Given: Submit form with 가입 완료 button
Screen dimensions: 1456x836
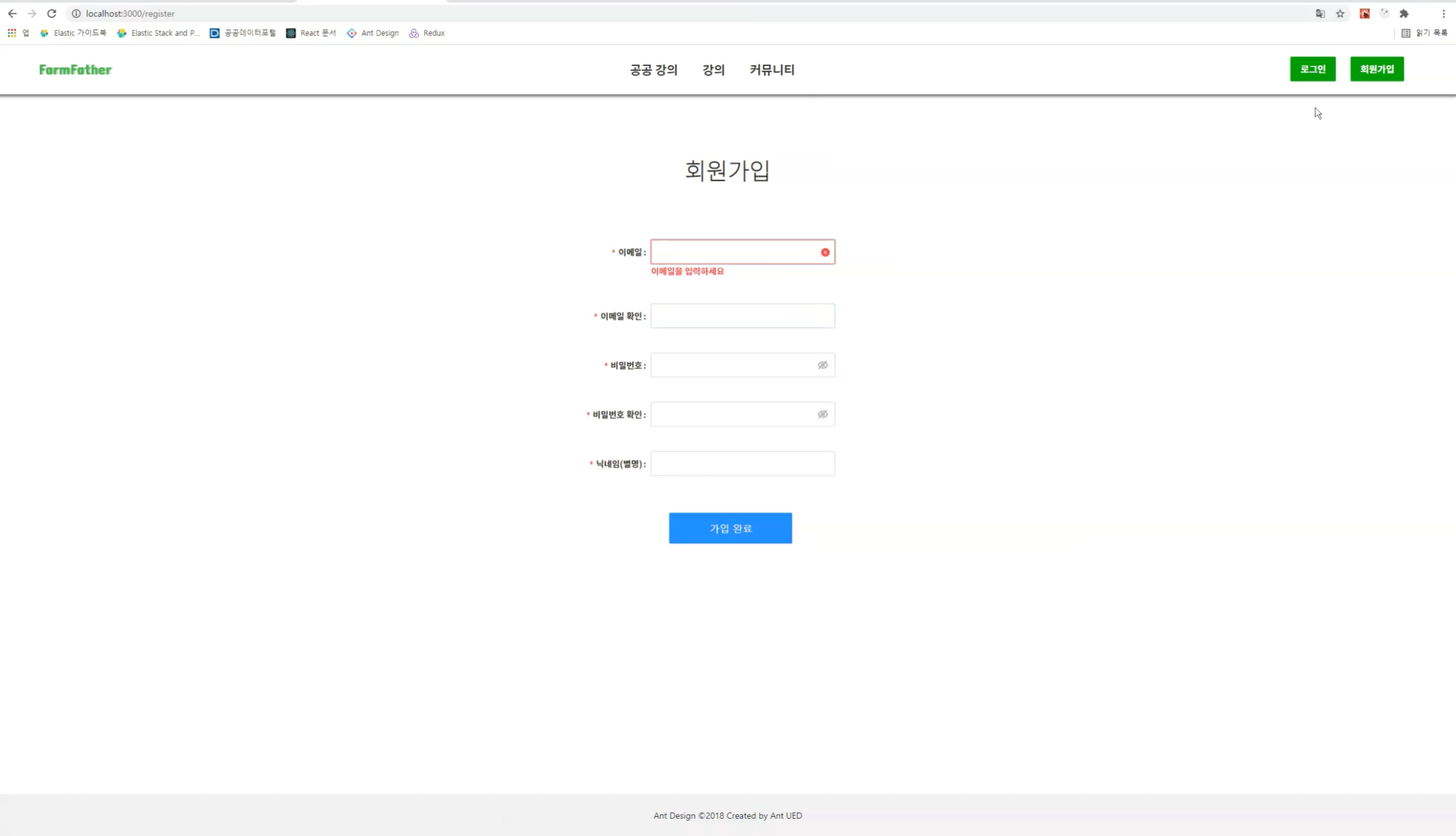Looking at the screenshot, I should 730,528.
